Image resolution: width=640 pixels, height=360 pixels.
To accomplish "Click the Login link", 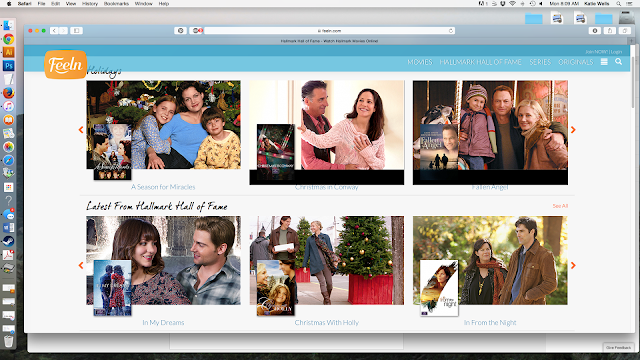I will 616,52.
